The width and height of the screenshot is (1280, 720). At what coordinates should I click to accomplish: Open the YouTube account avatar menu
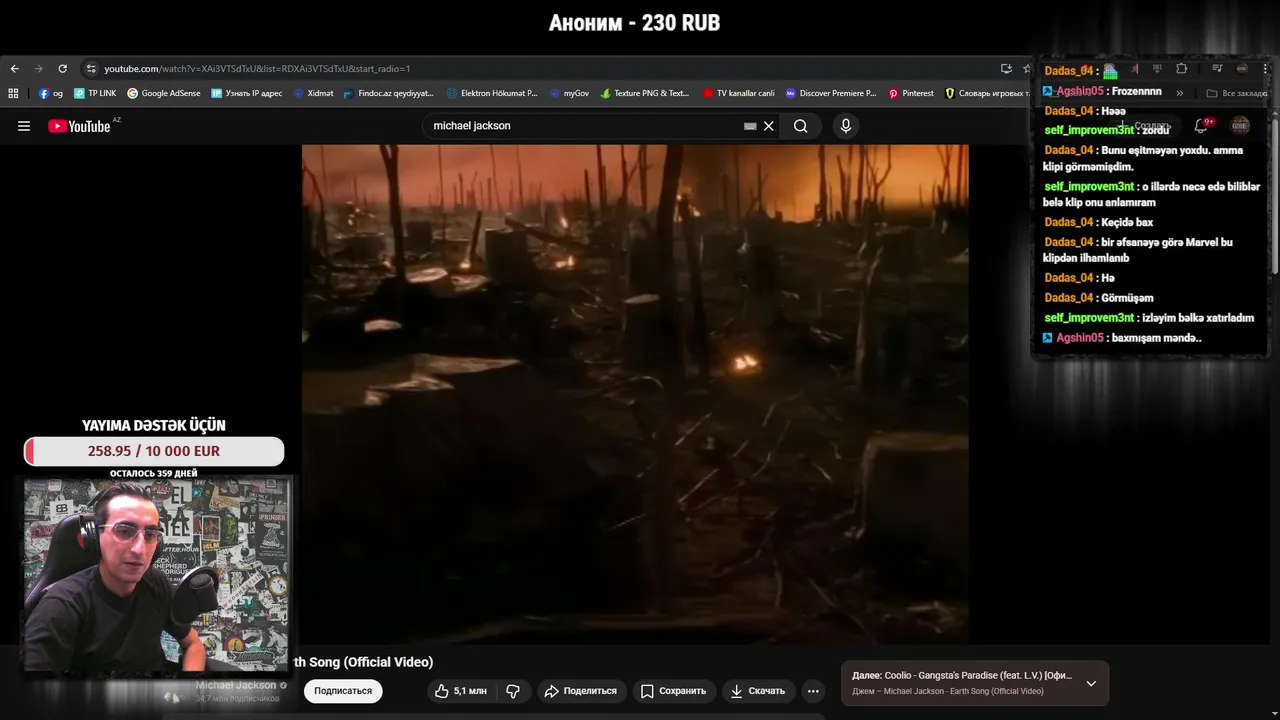coord(1240,126)
